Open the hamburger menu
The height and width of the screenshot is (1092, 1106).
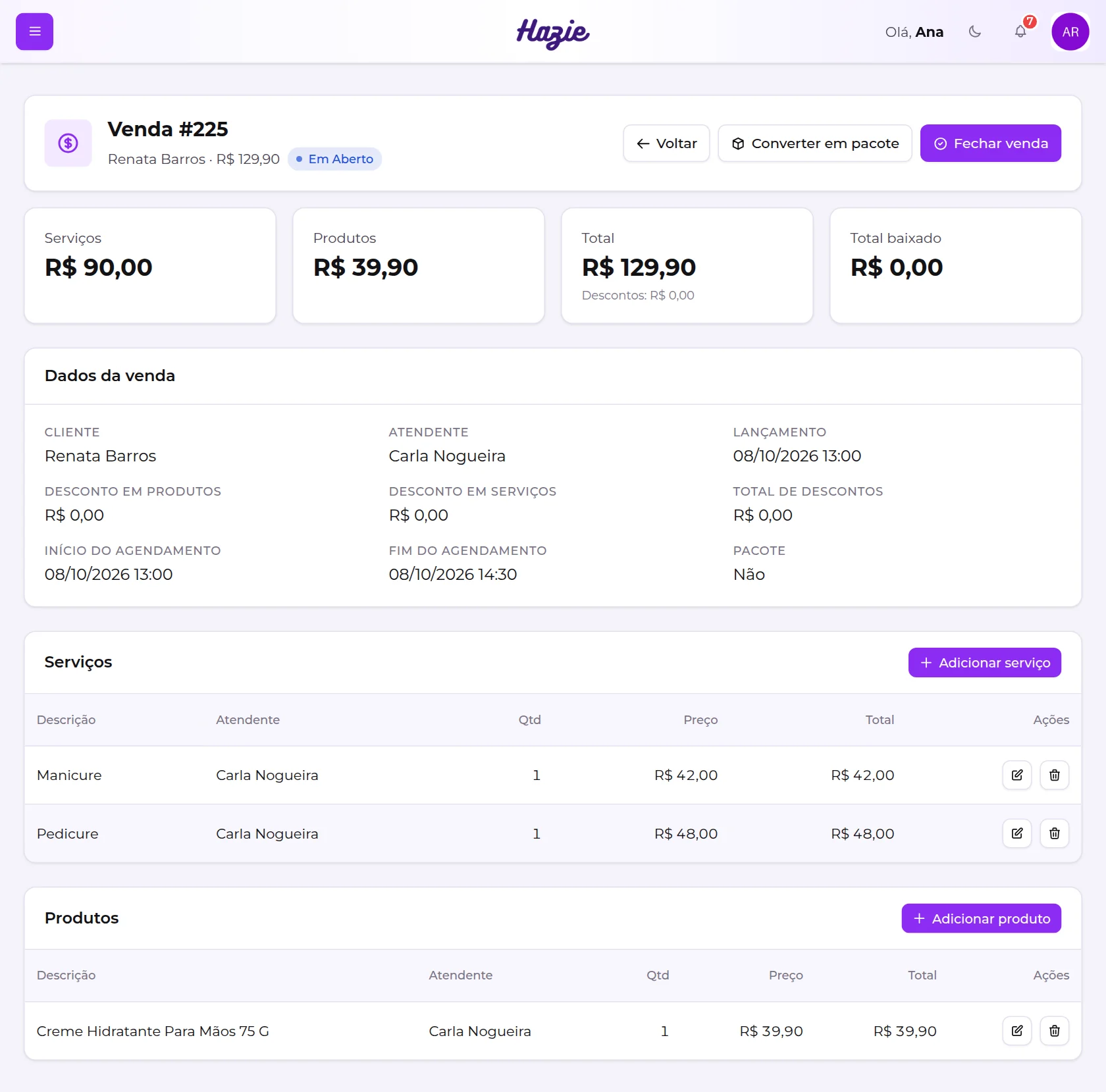click(34, 32)
